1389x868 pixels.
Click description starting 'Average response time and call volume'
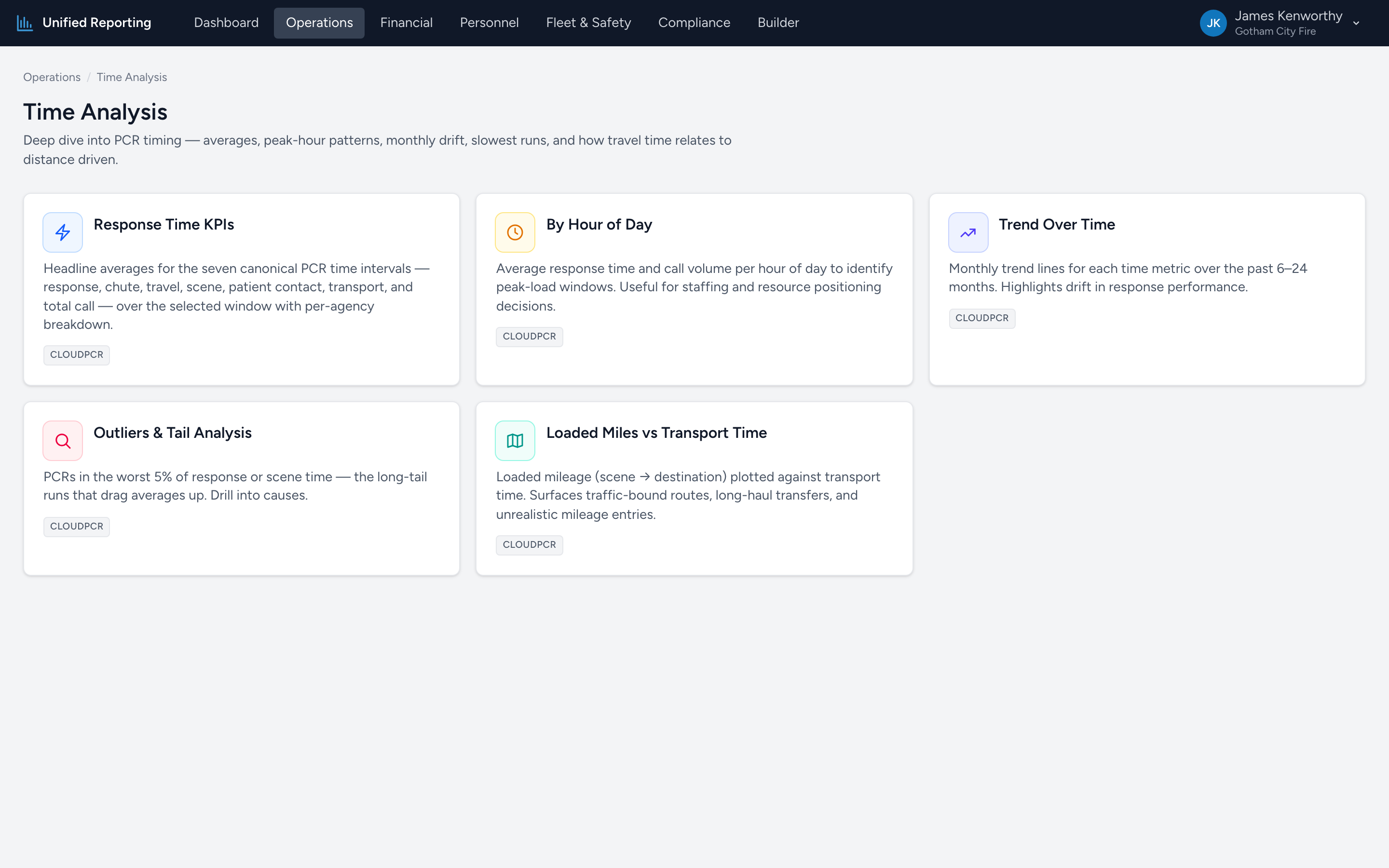pos(694,287)
